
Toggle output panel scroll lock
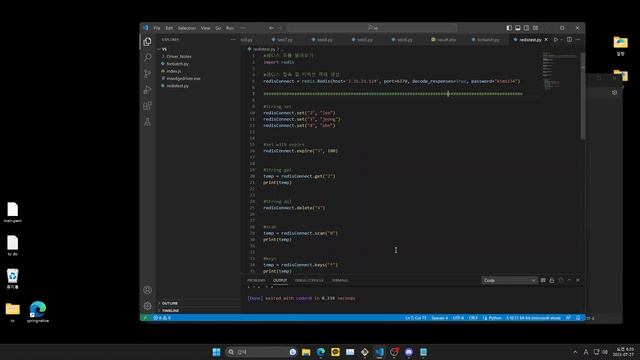(552, 280)
